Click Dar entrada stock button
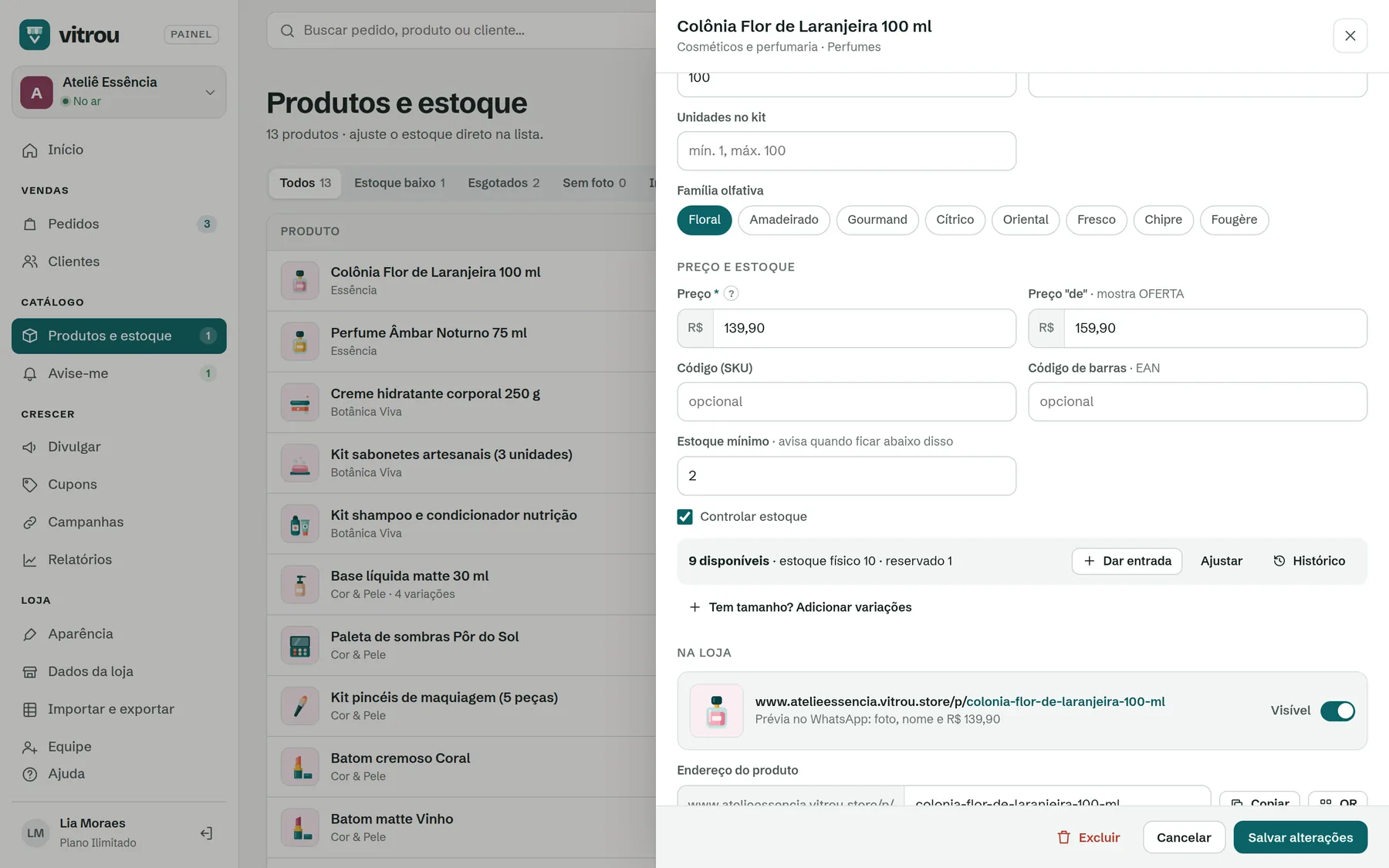The image size is (1389, 868). coord(1127,561)
